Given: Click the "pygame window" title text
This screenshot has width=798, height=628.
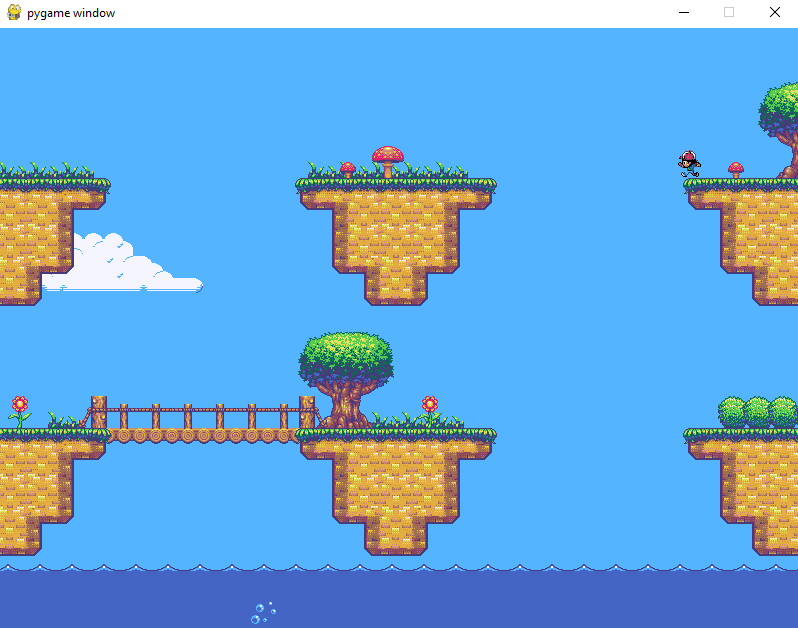Looking at the screenshot, I should (71, 13).
